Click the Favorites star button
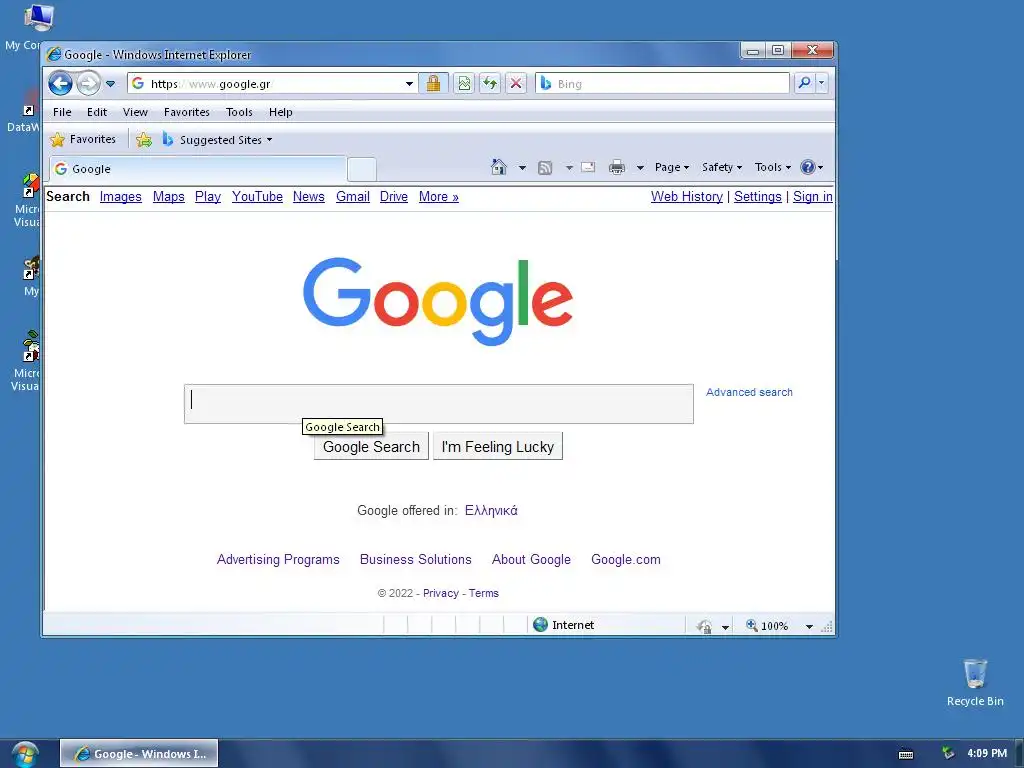1024x768 pixels. (83, 139)
